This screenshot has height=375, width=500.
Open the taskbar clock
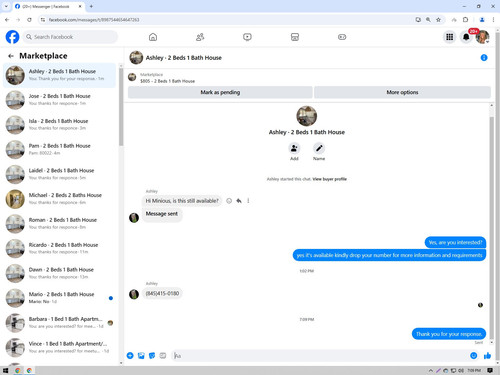[474, 370]
